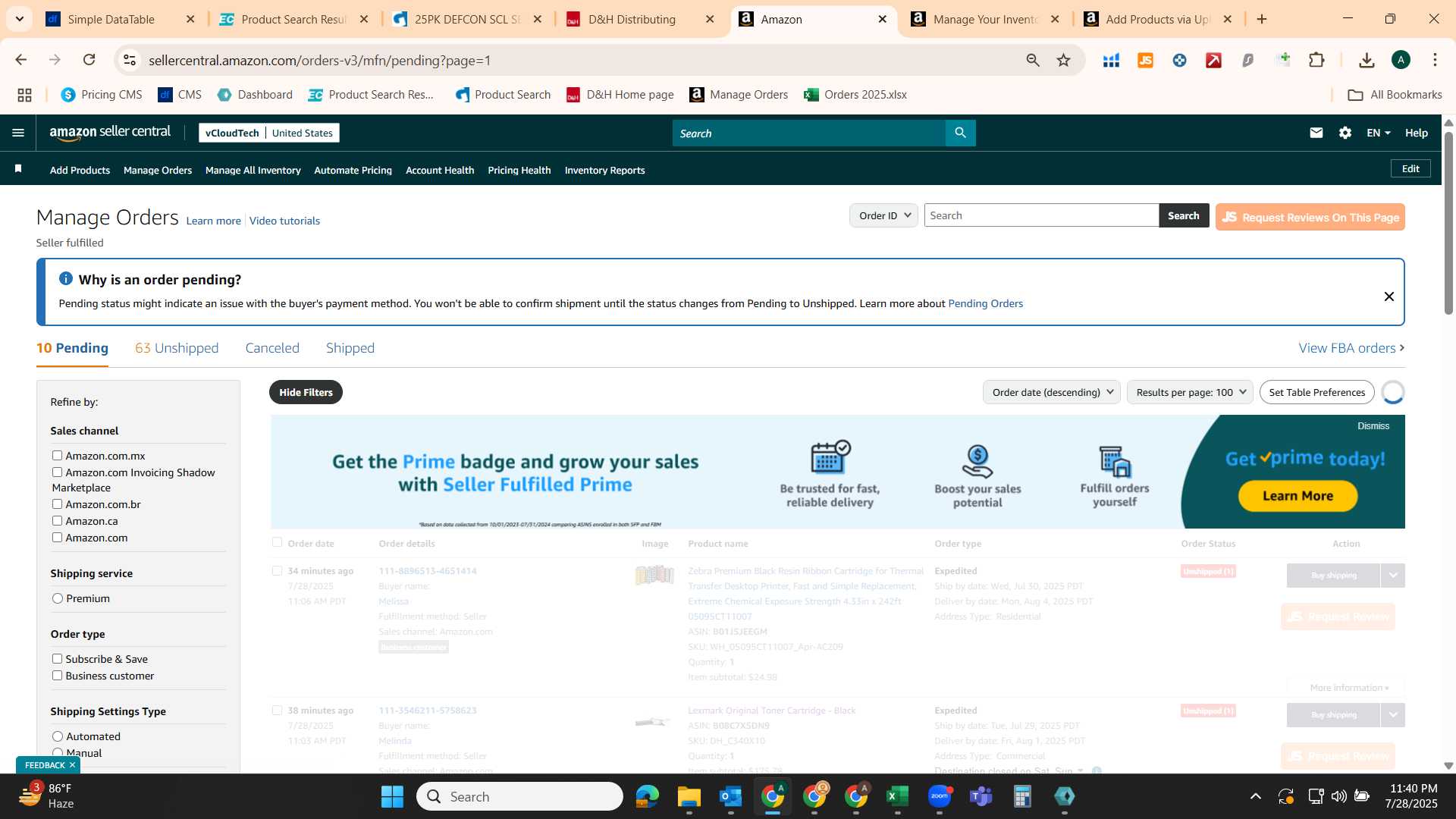Check Business customer order type
Screen dimensions: 1456x819
(57, 675)
